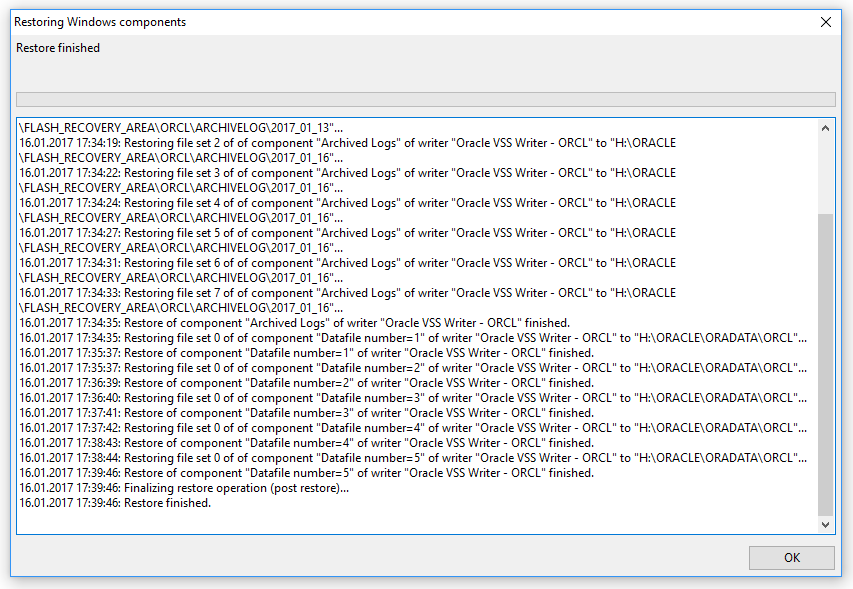Screen dimensions: 853x589
Task: Click the log scrollbar up arrow
Action: (825, 128)
